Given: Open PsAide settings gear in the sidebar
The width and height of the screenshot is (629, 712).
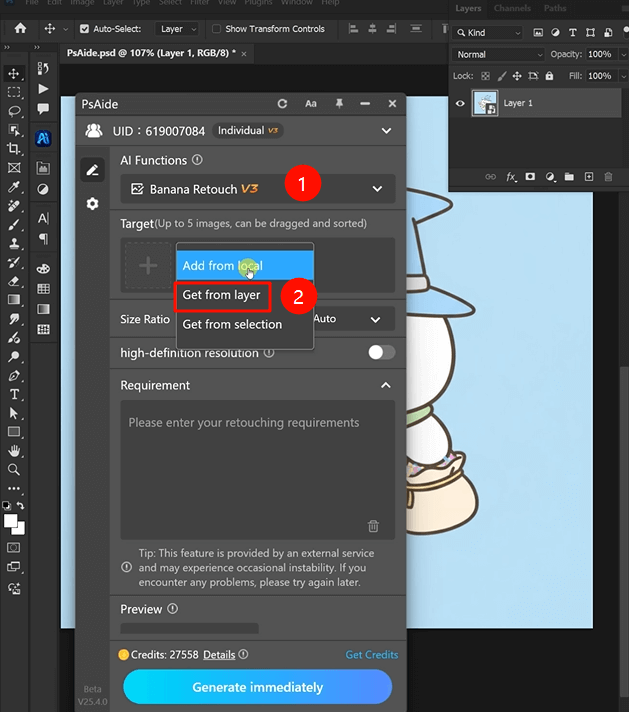Looking at the screenshot, I should [x=92, y=204].
